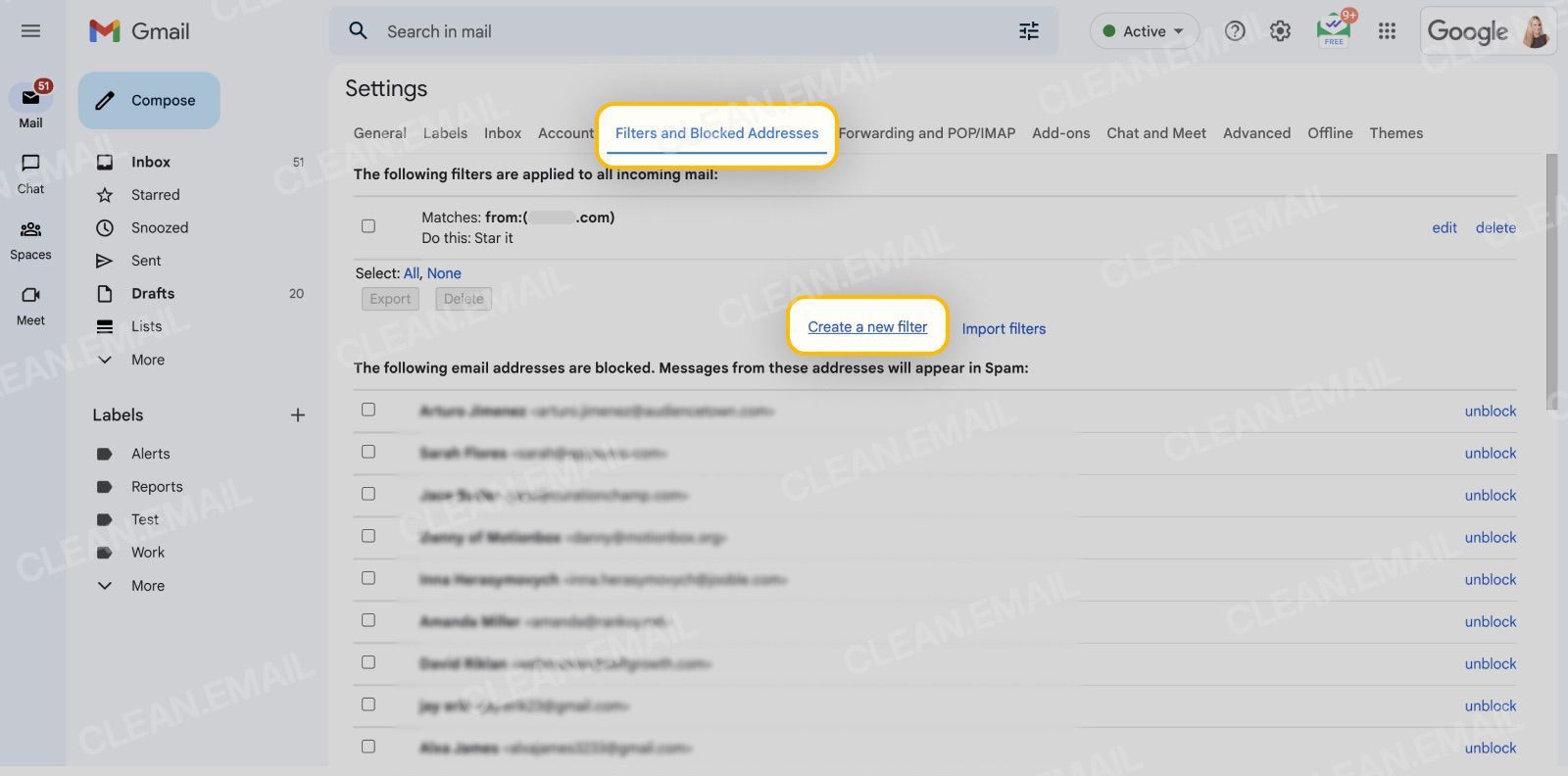Screen dimensions: 1568x776
Task: Click the Create a new filter link
Action: (867, 327)
